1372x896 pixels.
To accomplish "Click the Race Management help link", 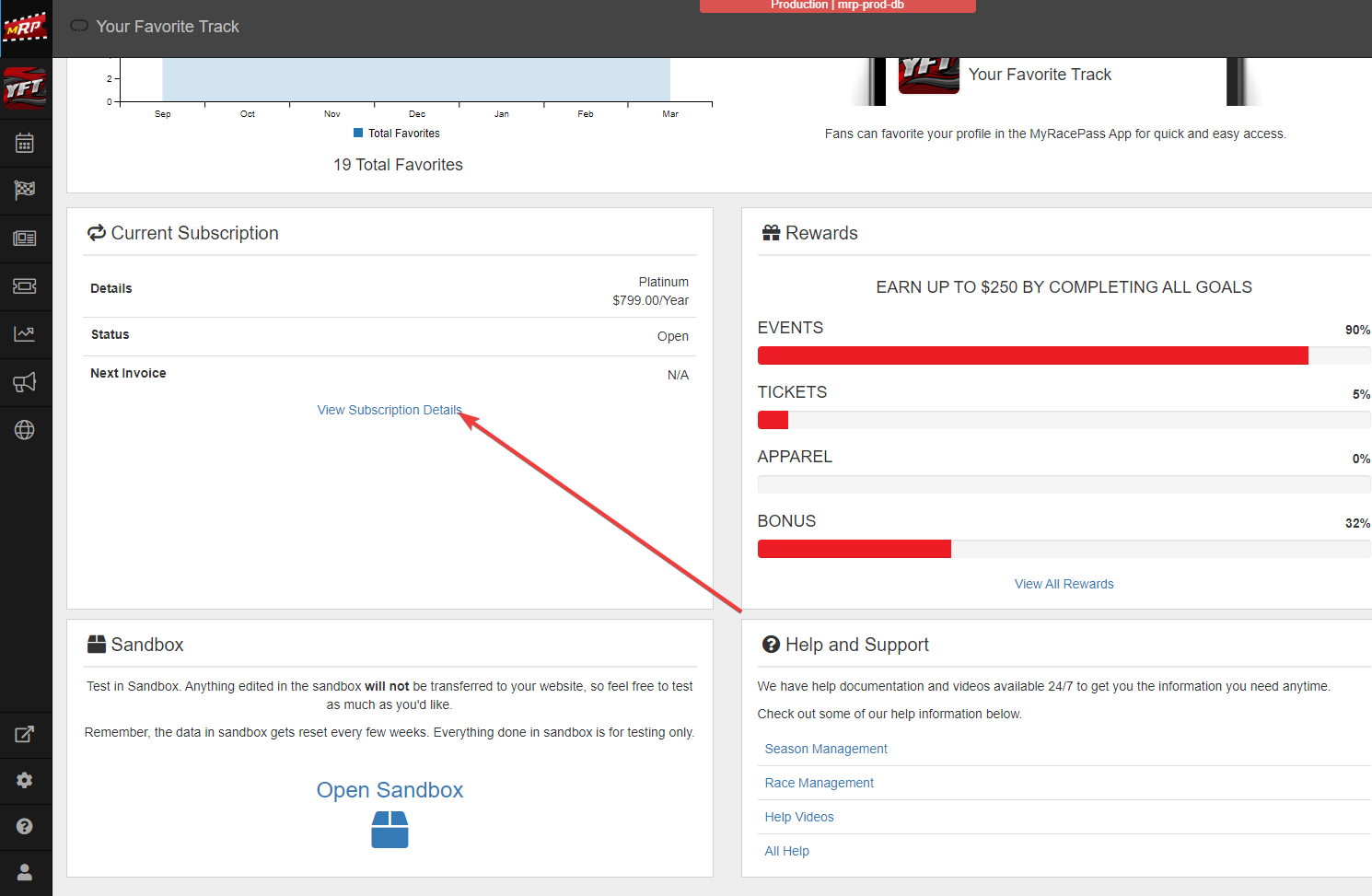I will pyautogui.click(x=819, y=783).
